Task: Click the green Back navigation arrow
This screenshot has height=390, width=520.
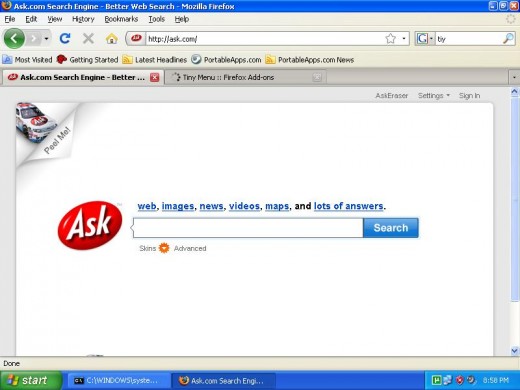Action: tap(14, 39)
